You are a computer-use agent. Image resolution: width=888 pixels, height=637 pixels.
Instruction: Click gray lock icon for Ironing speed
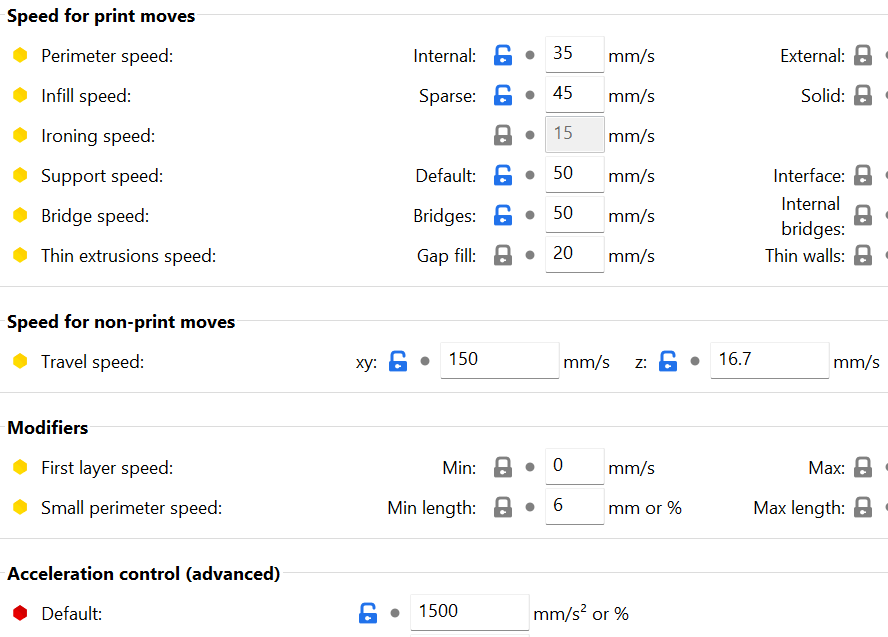[x=503, y=136]
